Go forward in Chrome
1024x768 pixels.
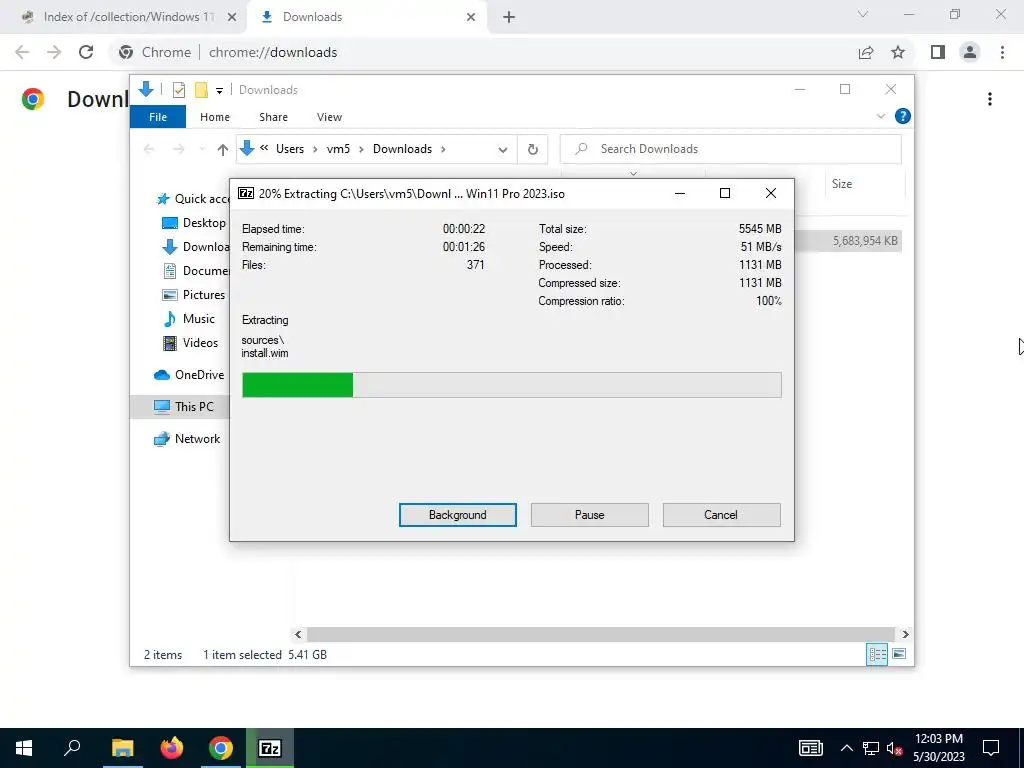point(54,52)
